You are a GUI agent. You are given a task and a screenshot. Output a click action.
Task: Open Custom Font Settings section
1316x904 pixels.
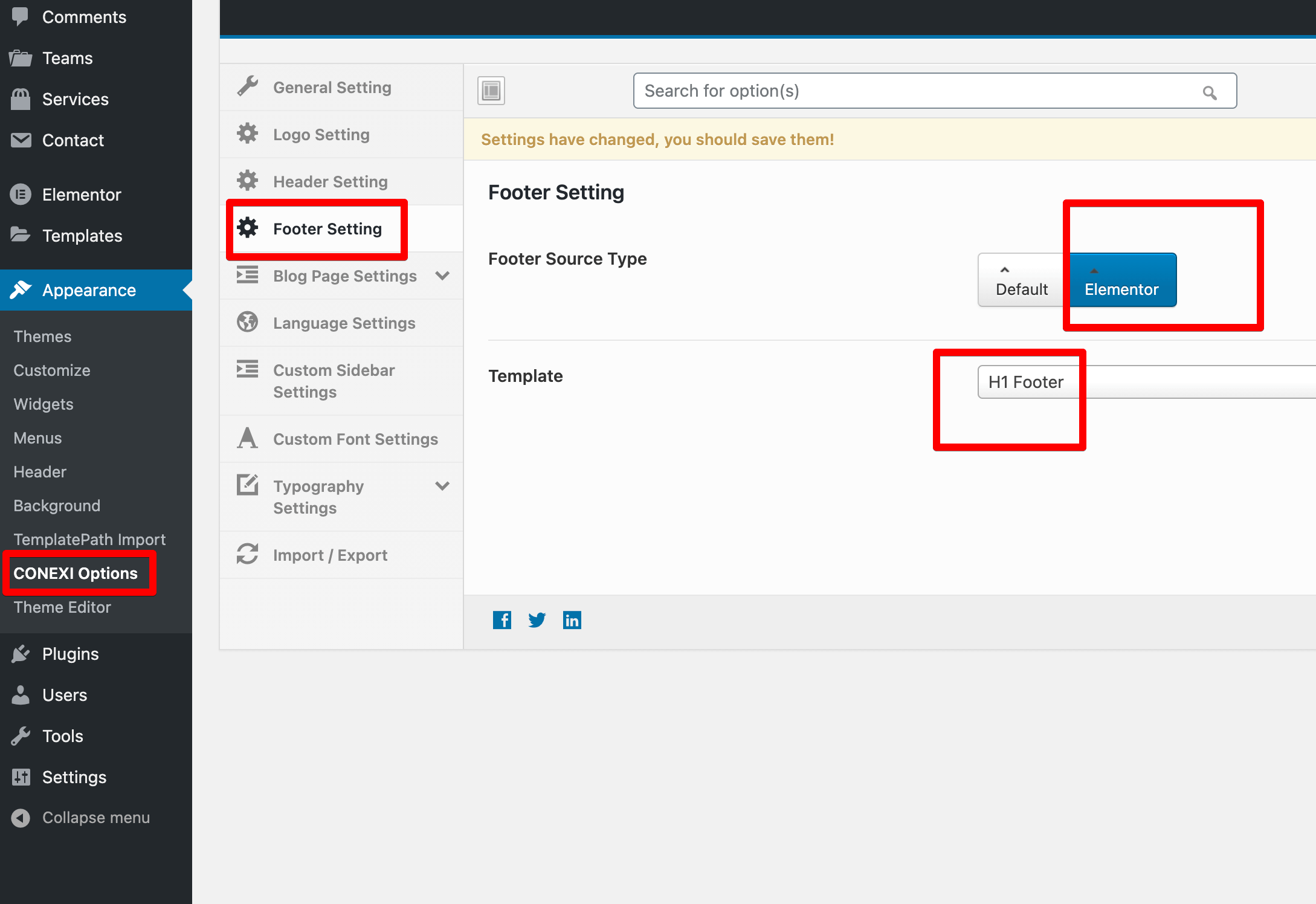click(355, 439)
